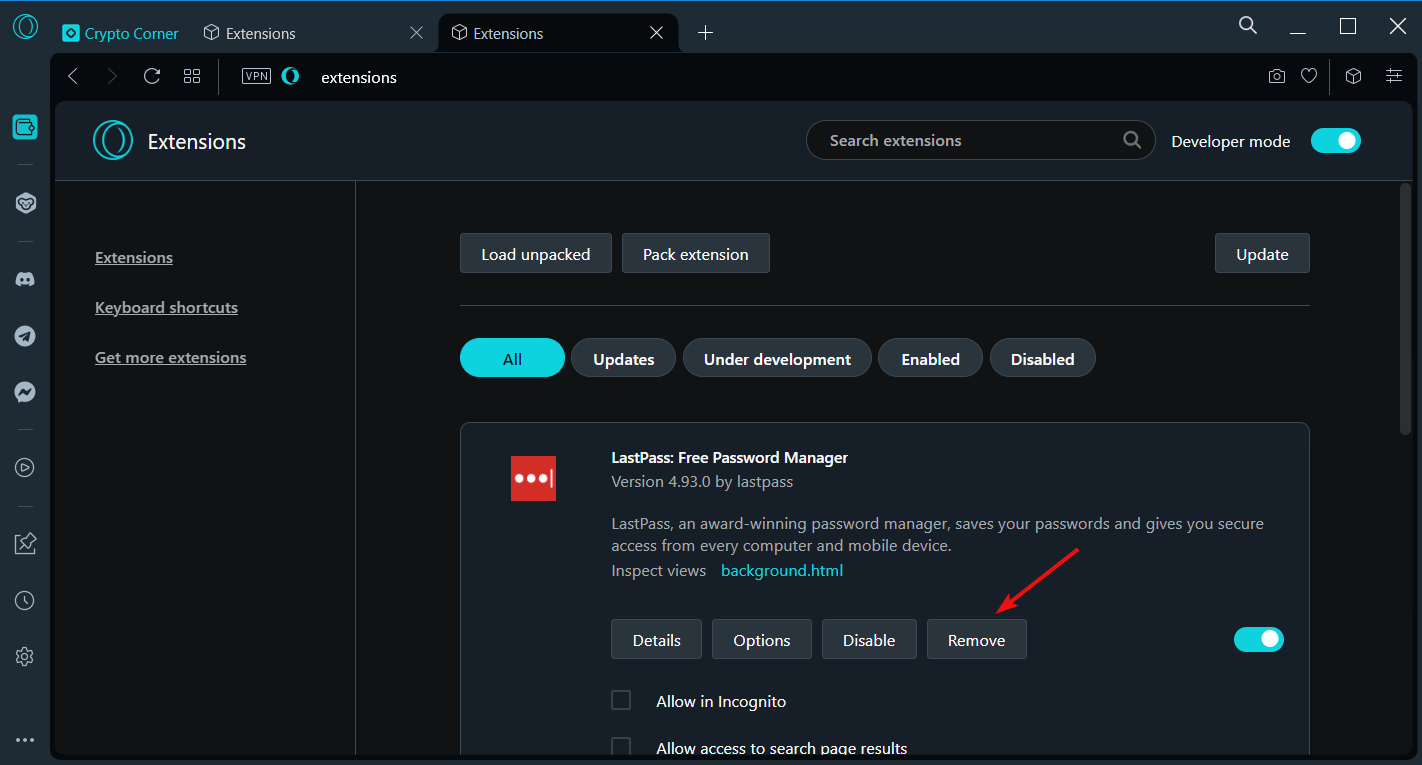Go back with the back arrow

pos(73,76)
